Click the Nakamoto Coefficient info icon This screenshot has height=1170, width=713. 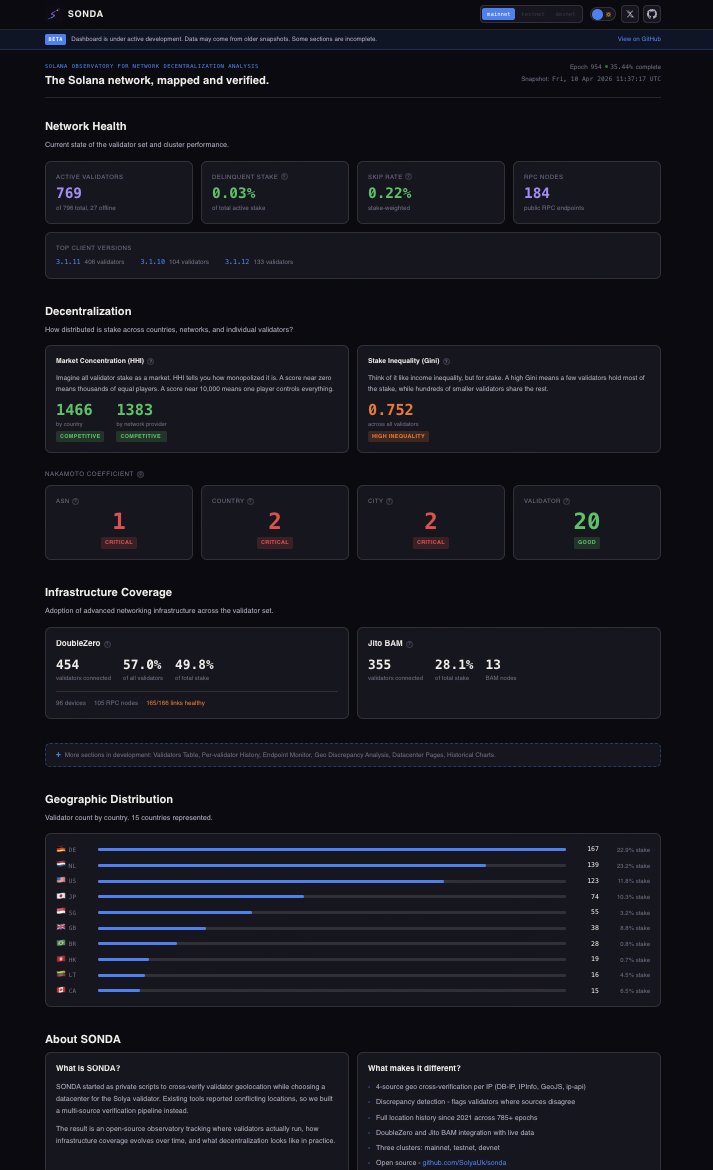click(140, 474)
